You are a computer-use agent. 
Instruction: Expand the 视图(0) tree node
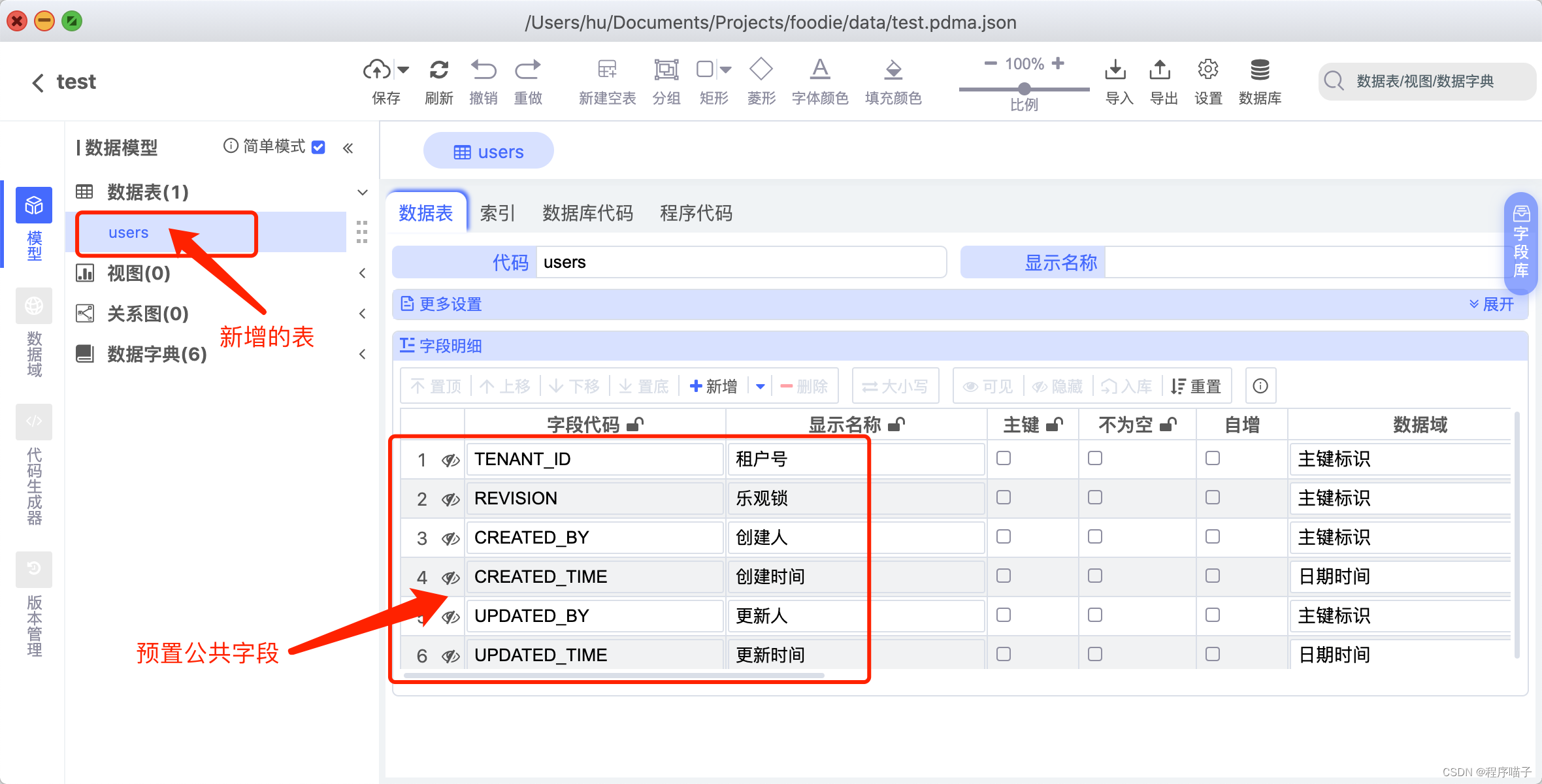pos(363,273)
